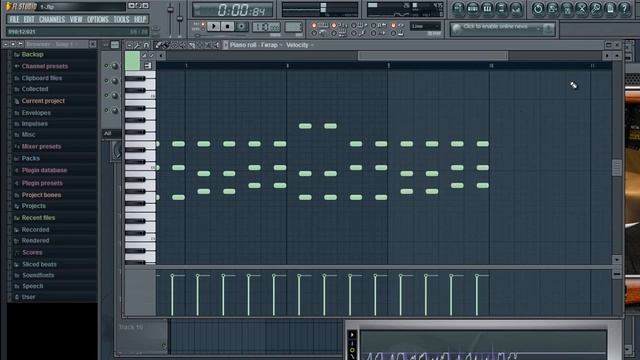Expand the Packs folder in browser
640x360 pixels.
tap(31, 158)
